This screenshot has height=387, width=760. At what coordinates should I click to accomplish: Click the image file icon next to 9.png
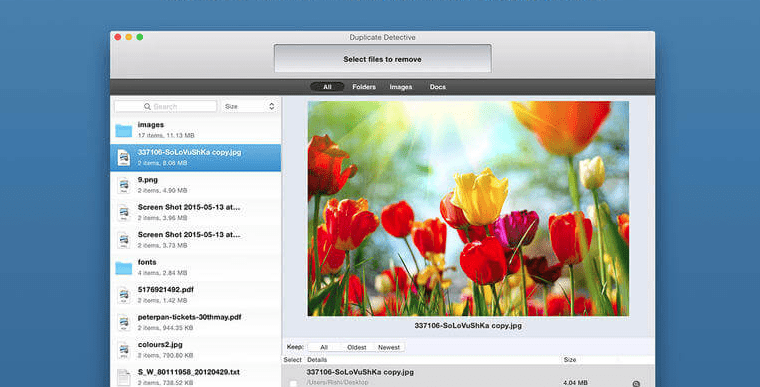[124, 185]
